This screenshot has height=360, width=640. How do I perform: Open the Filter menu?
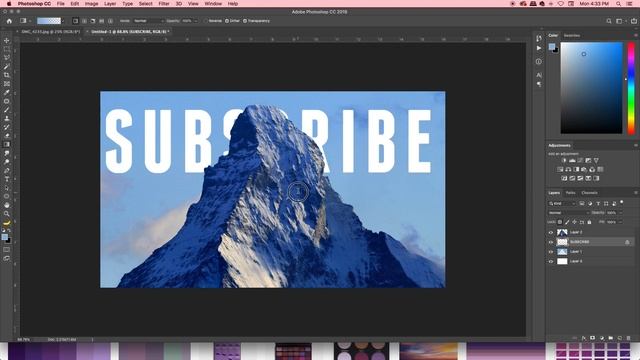(164, 4)
